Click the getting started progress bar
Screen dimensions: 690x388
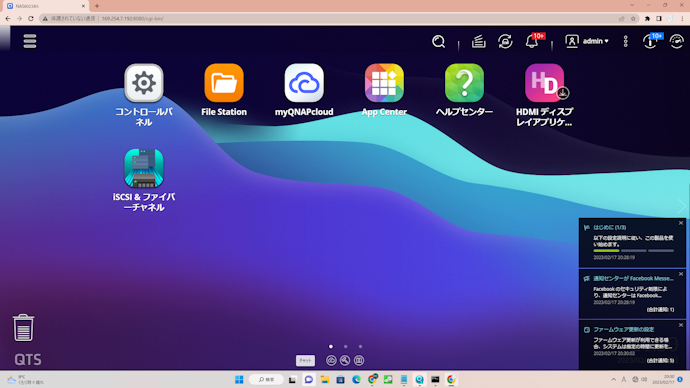click(x=633, y=250)
